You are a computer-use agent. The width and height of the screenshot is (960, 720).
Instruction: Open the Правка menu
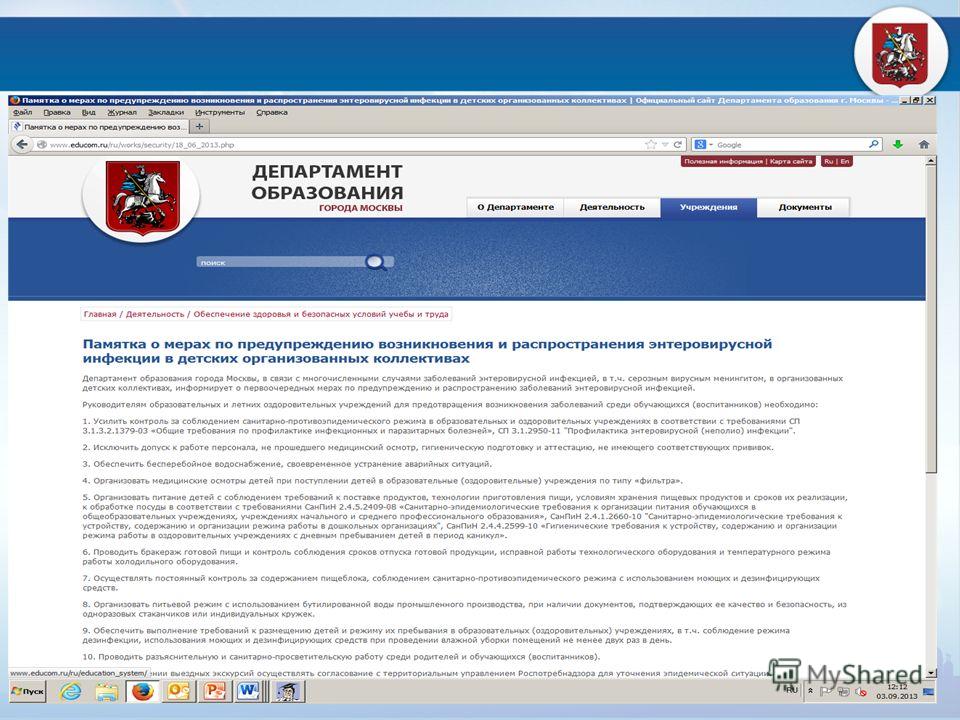(57, 113)
